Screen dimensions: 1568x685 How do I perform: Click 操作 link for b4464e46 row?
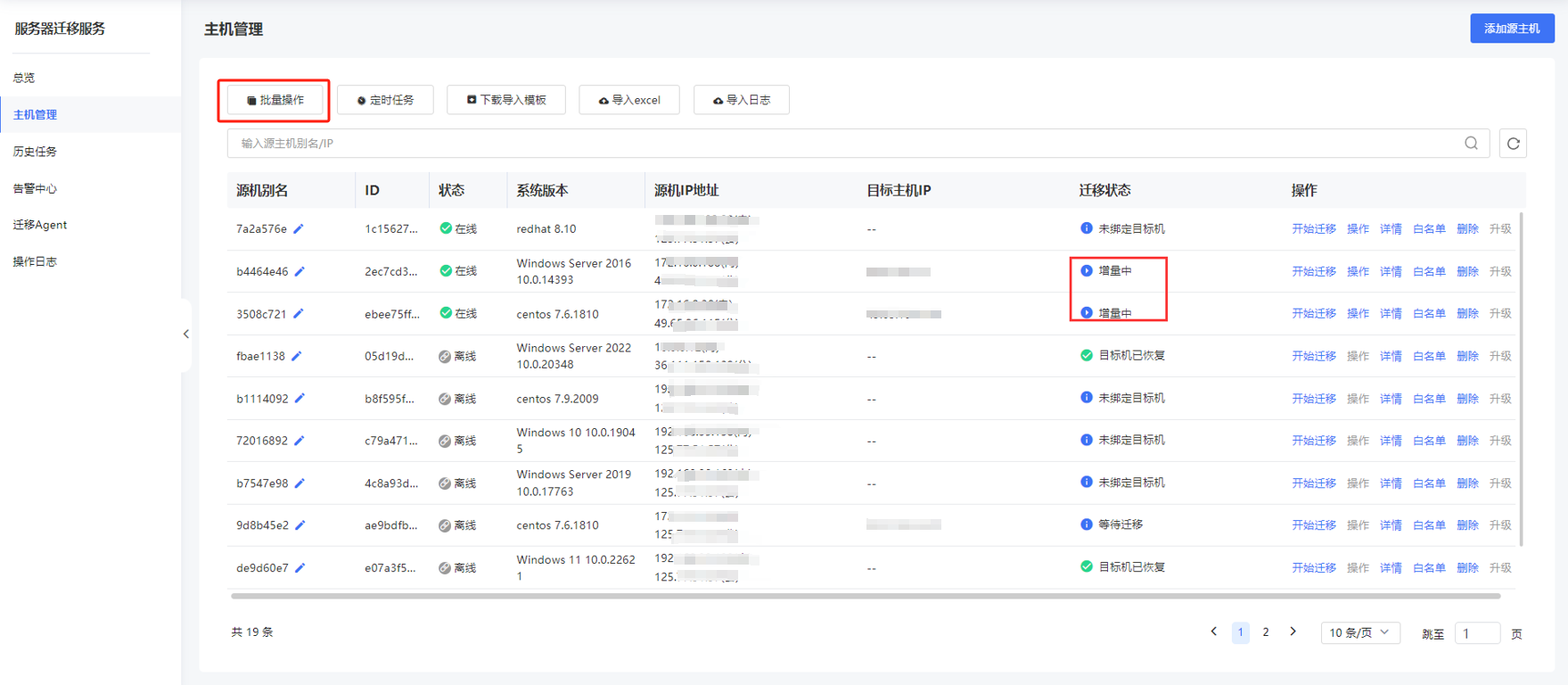pyautogui.click(x=1358, y=271)
